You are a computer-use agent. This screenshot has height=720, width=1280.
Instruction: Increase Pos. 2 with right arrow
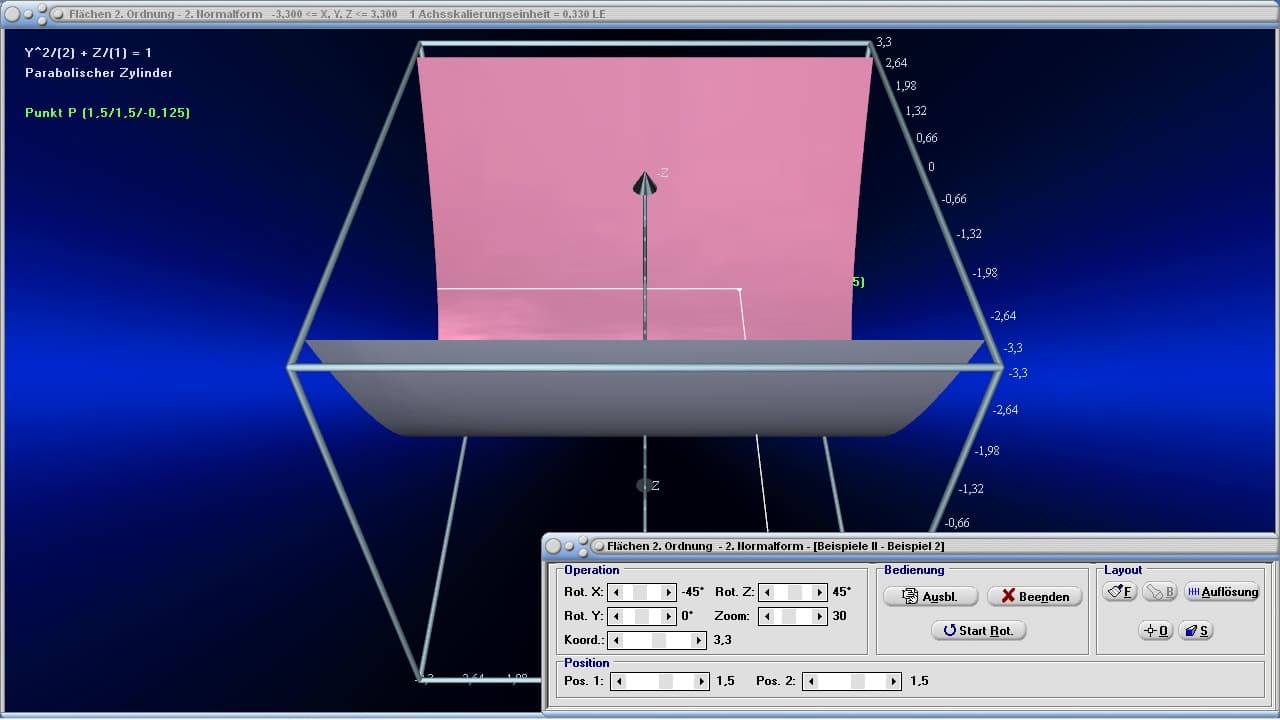(x=894, y=681)
